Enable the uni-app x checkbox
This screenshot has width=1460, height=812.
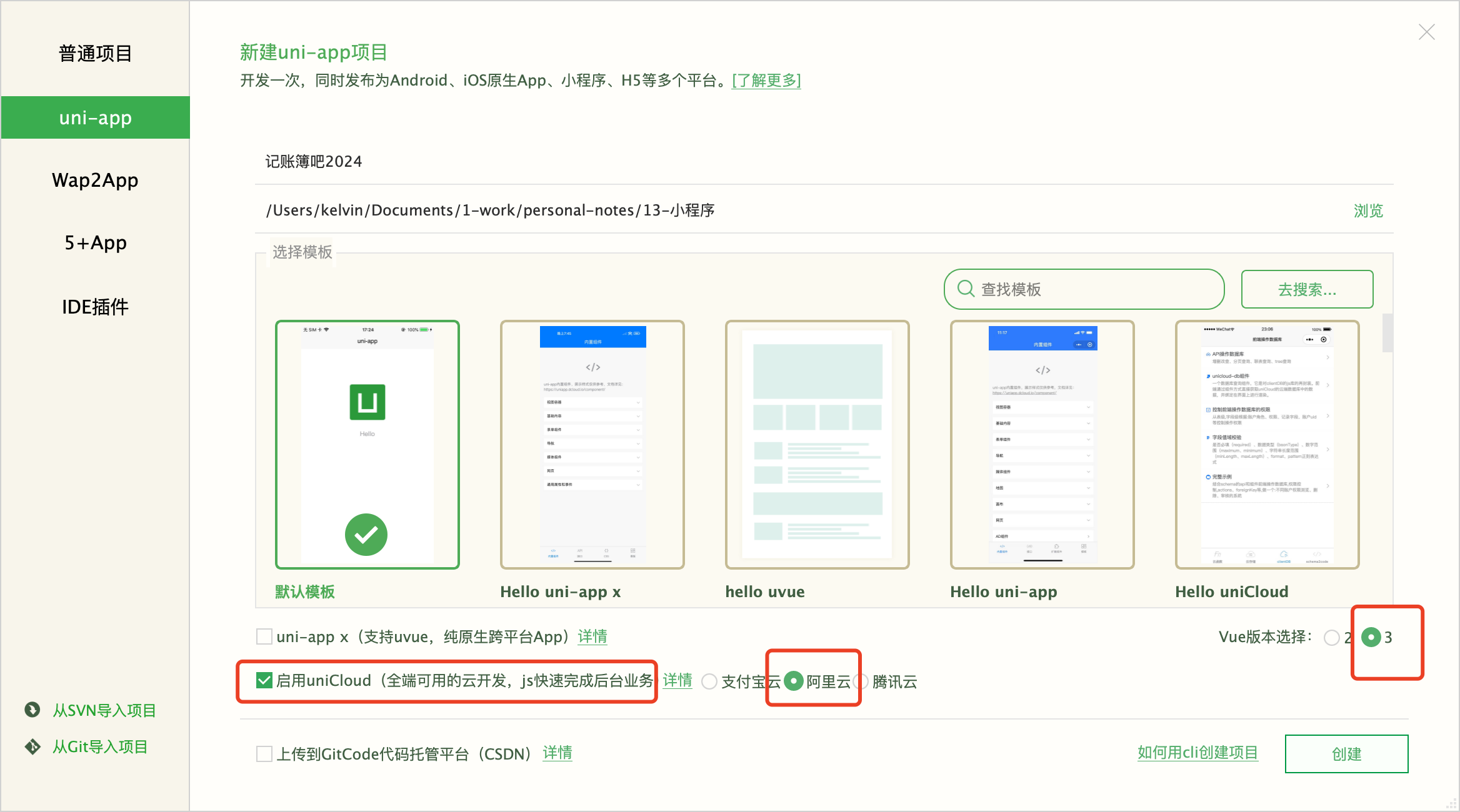coord(264,636)
